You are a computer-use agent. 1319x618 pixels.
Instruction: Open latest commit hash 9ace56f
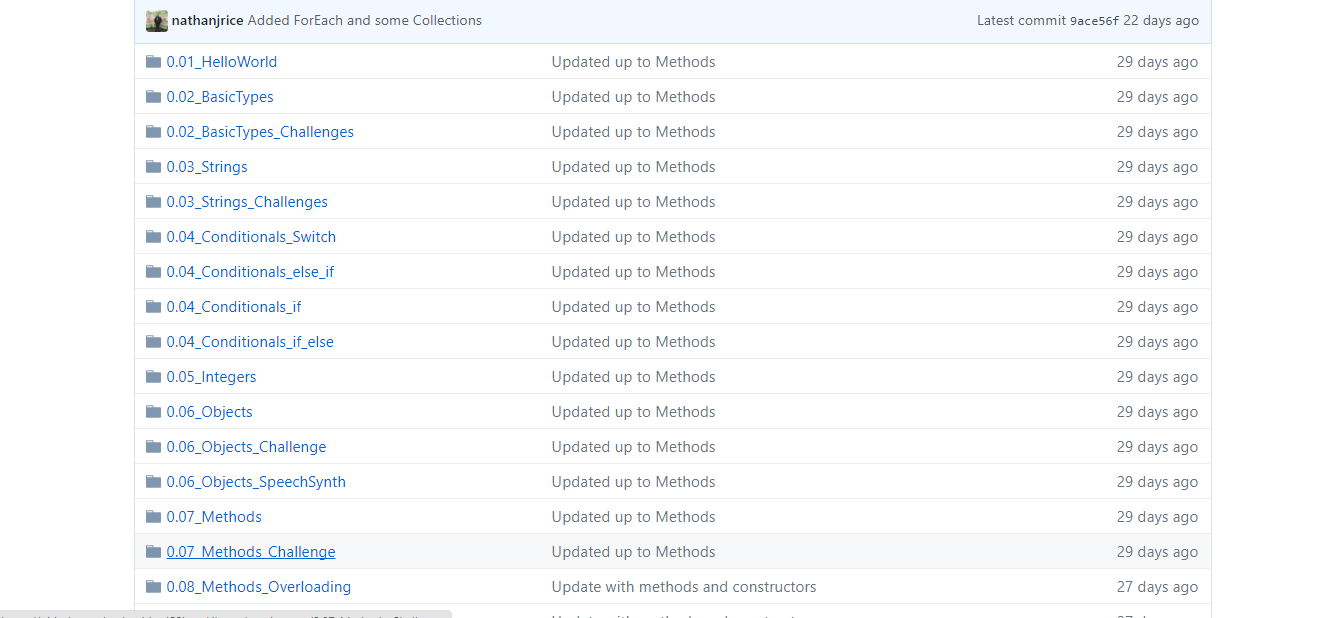pos(1094,21)
